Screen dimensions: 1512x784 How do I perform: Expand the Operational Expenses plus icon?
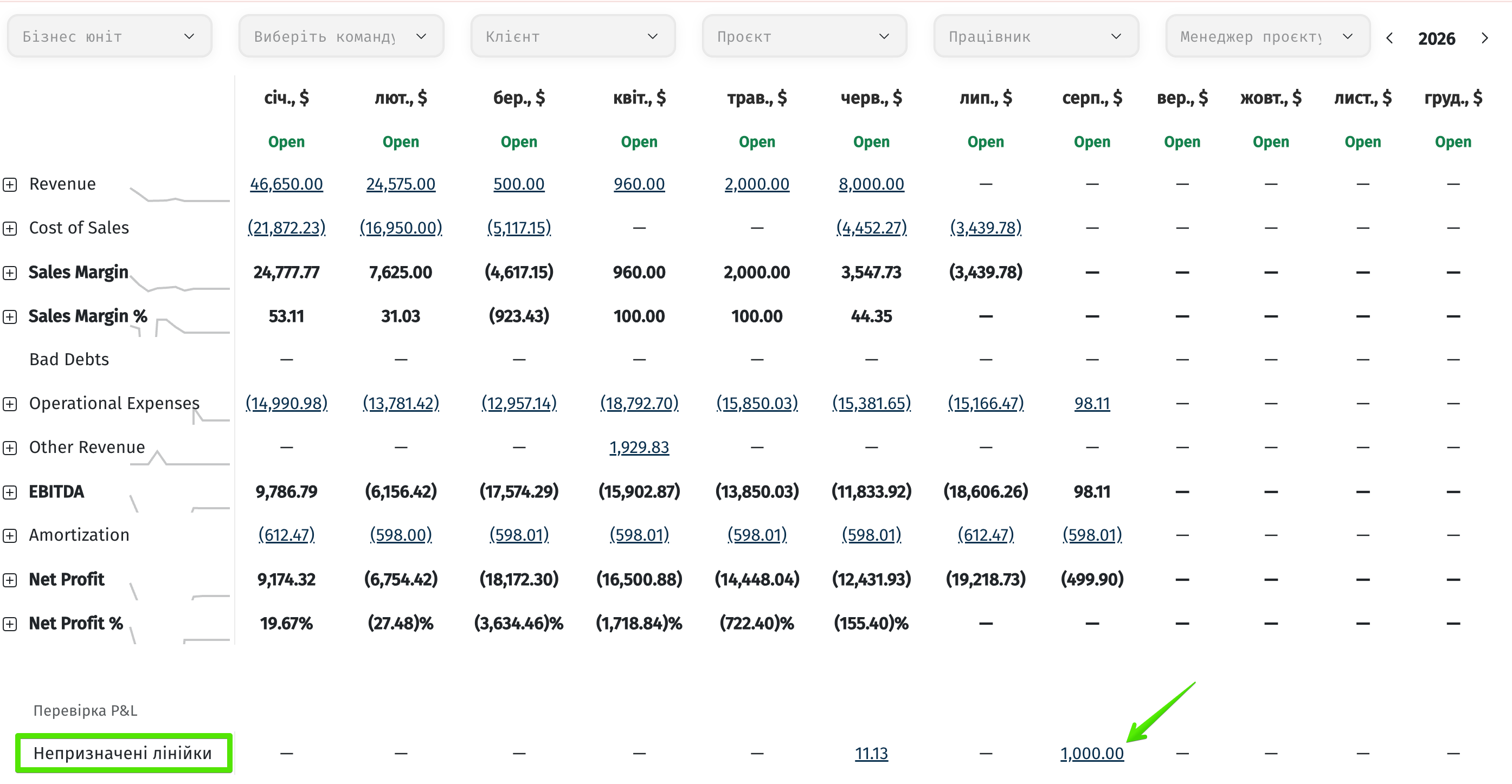[9, 404]
